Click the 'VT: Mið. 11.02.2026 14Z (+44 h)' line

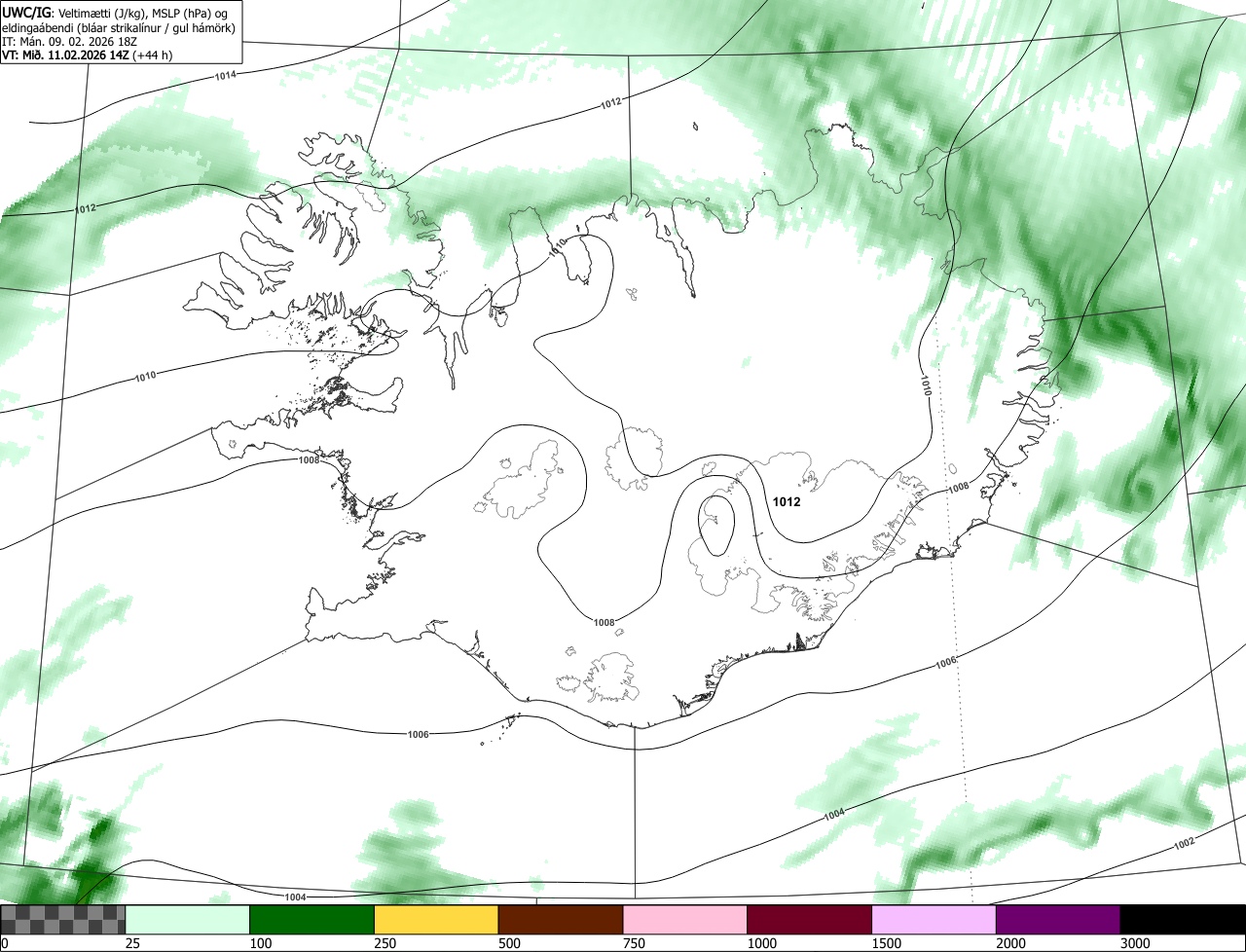point(88,55)
